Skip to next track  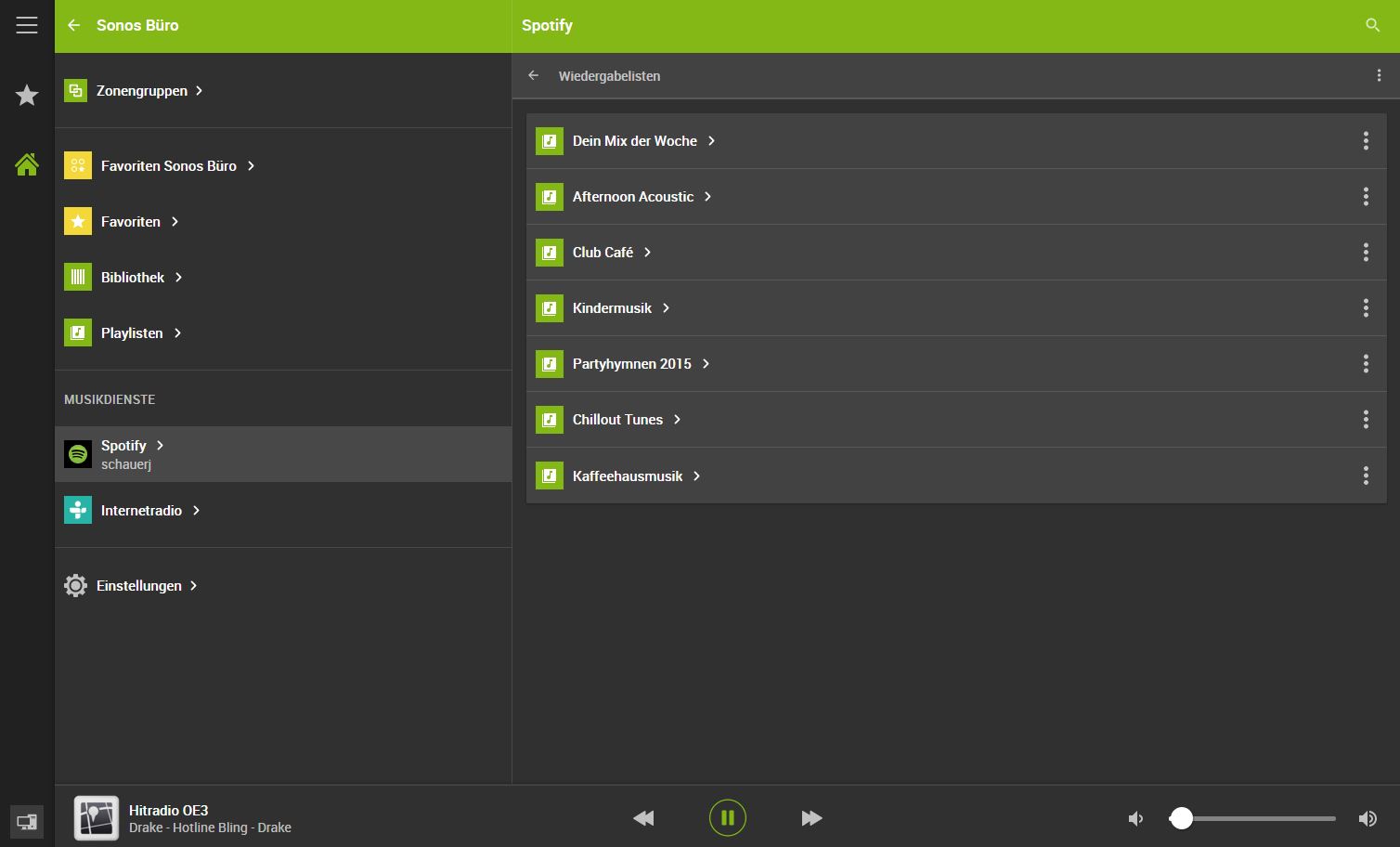point(811,818)
